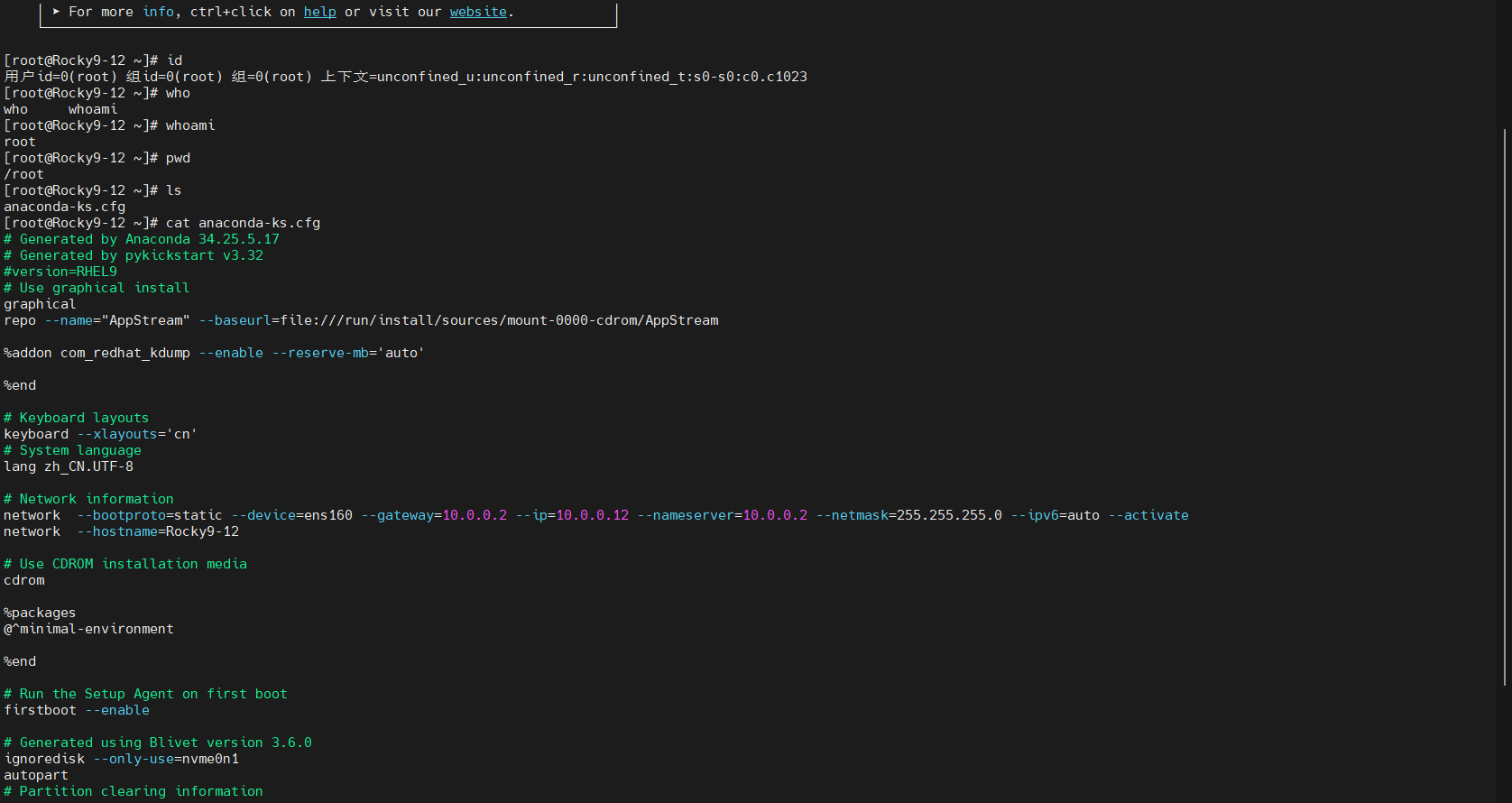
Task: Click the 'ignoredisk --only-use=nvme0n1' line
Action: click(x=121, y=759)
